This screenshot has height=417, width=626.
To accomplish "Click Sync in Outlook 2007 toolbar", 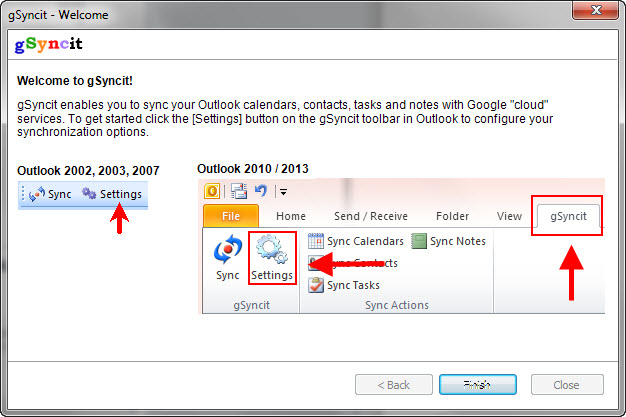I will [50, 194].
